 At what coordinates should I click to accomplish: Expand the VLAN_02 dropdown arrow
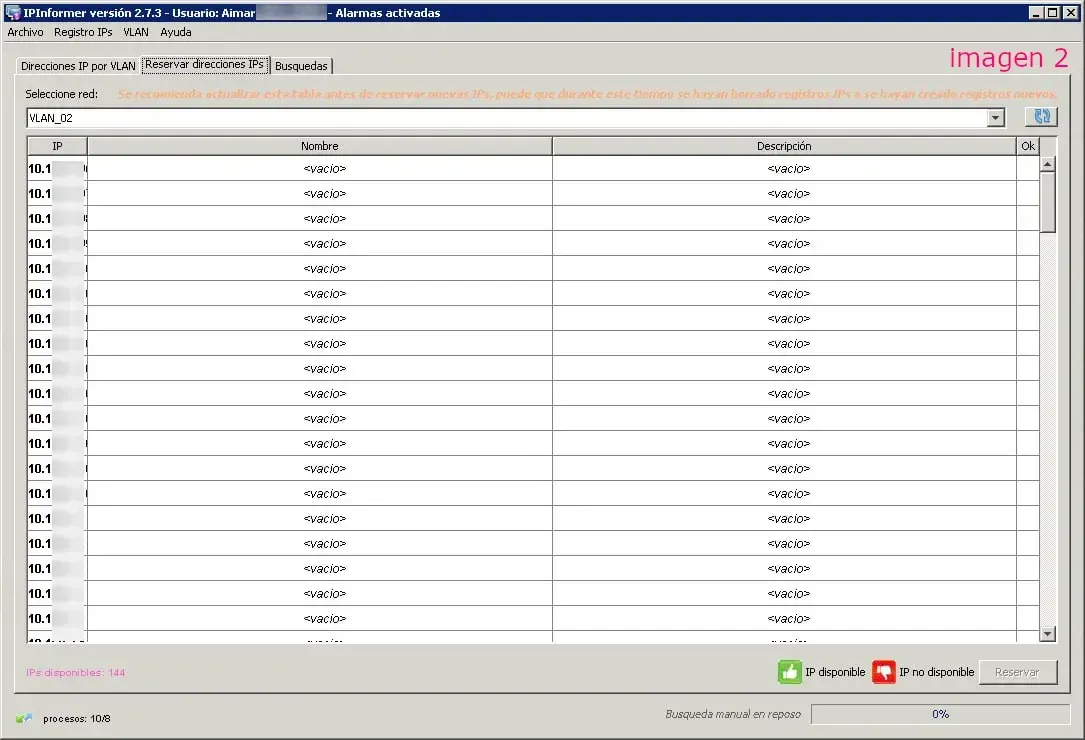[x=995, y=117]
